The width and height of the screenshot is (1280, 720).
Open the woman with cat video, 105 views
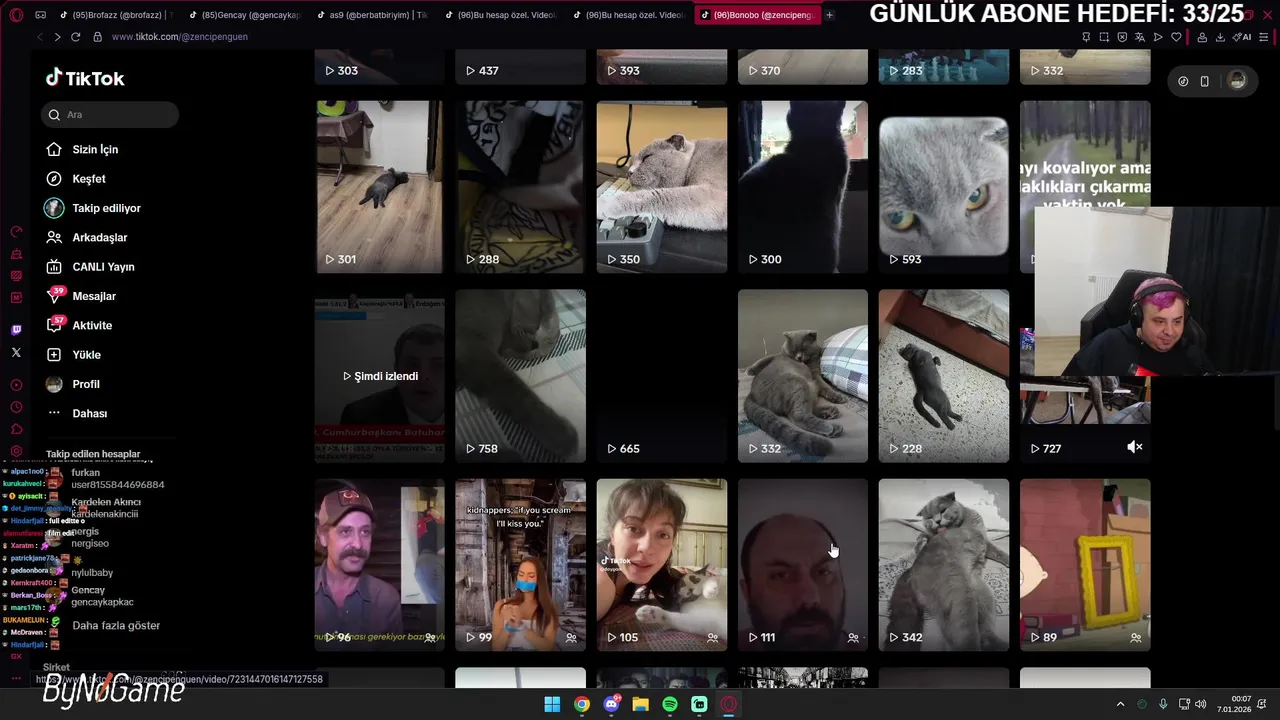[662, 565]
